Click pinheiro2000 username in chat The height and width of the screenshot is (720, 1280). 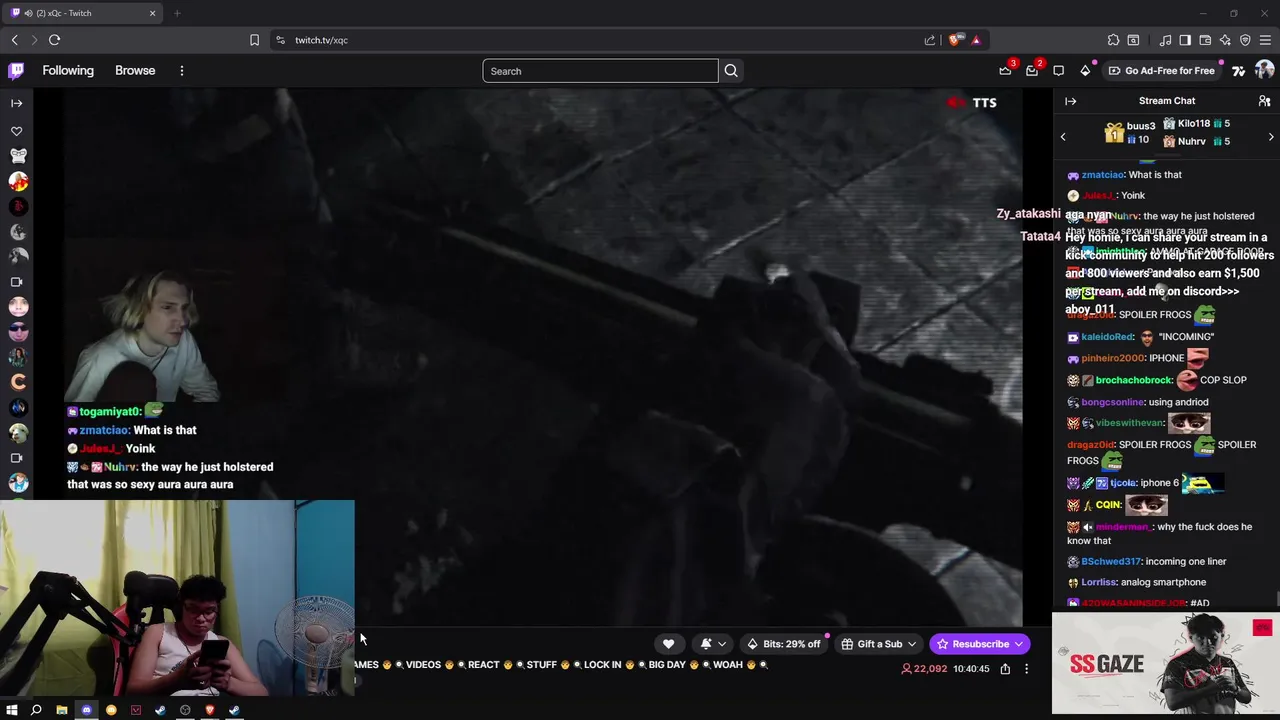1113,358
